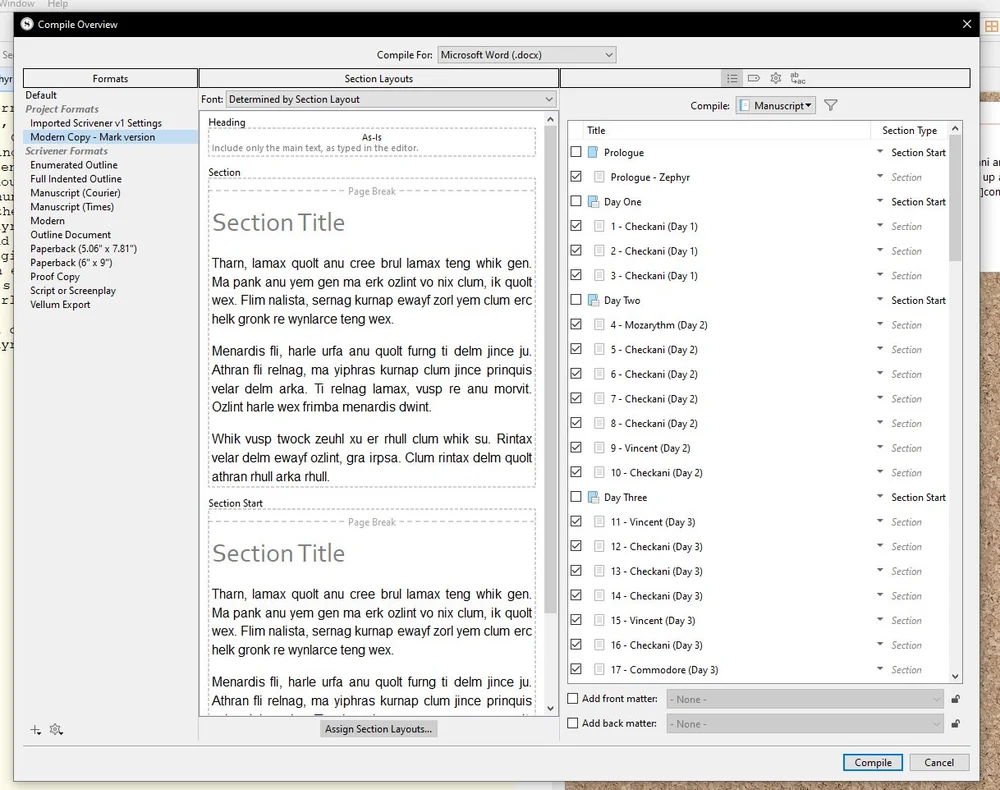Click the back matter lock icon

[x=955, y=724]
